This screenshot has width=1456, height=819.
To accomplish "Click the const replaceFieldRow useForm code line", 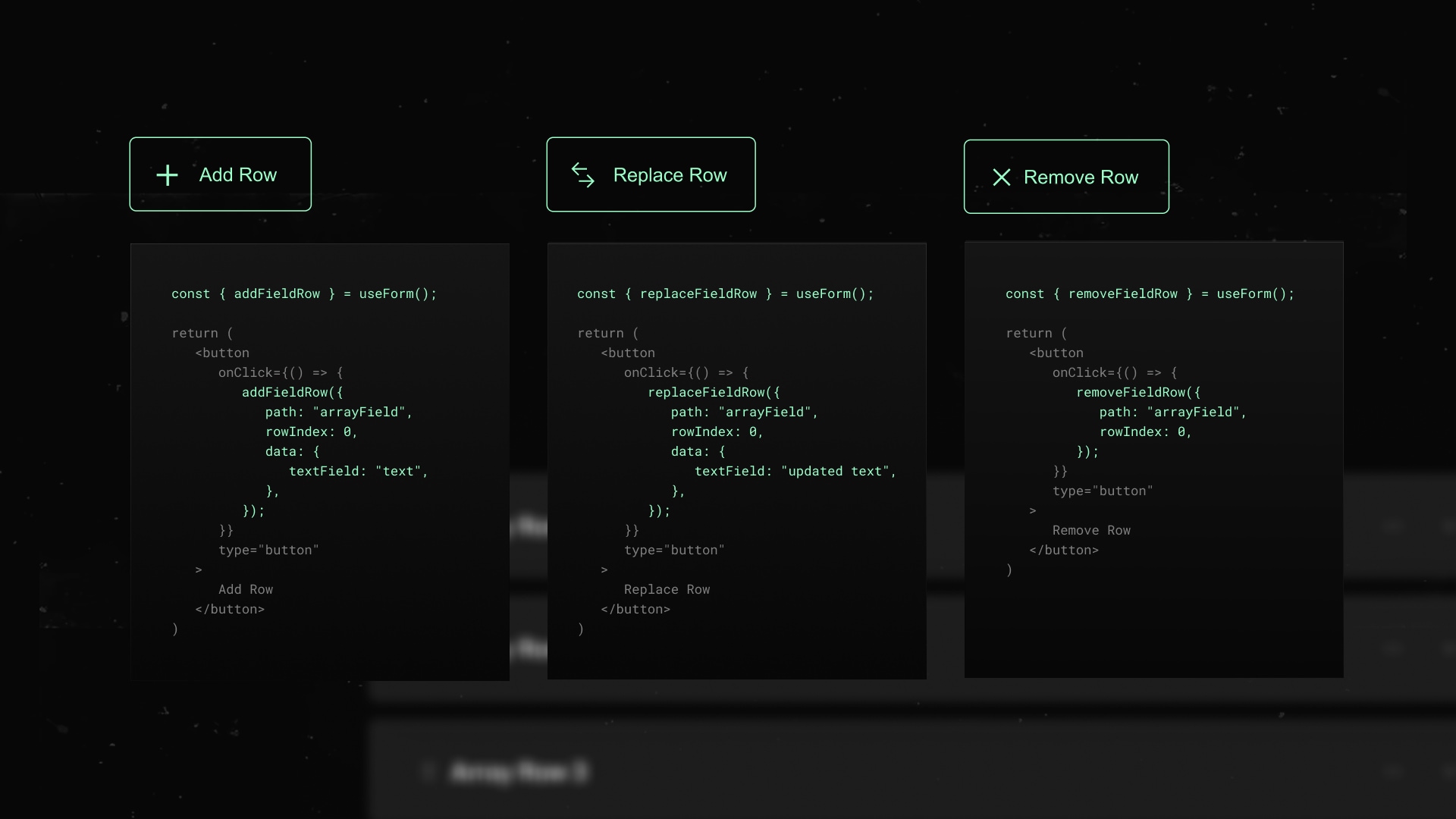I will pos(725,294).
